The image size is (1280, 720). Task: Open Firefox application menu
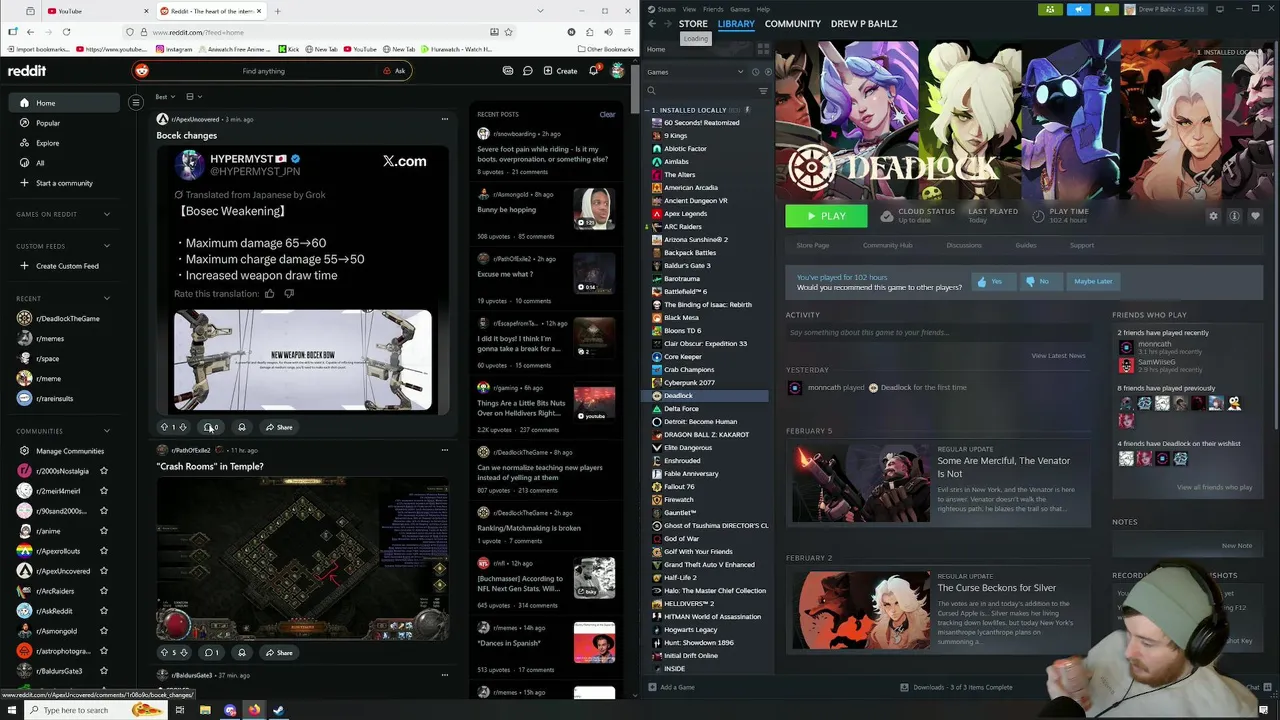(x=625, y=32)
